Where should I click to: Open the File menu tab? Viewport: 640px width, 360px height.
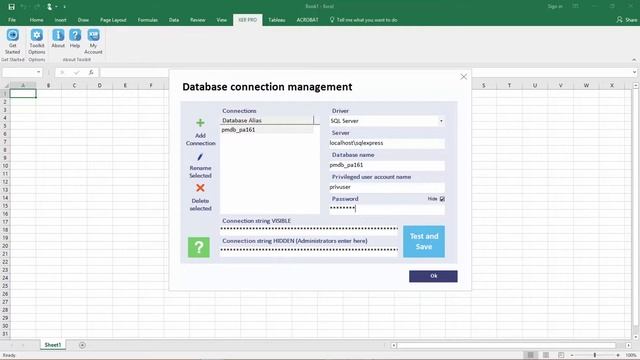pyautogui.click(x=12, y=20)
